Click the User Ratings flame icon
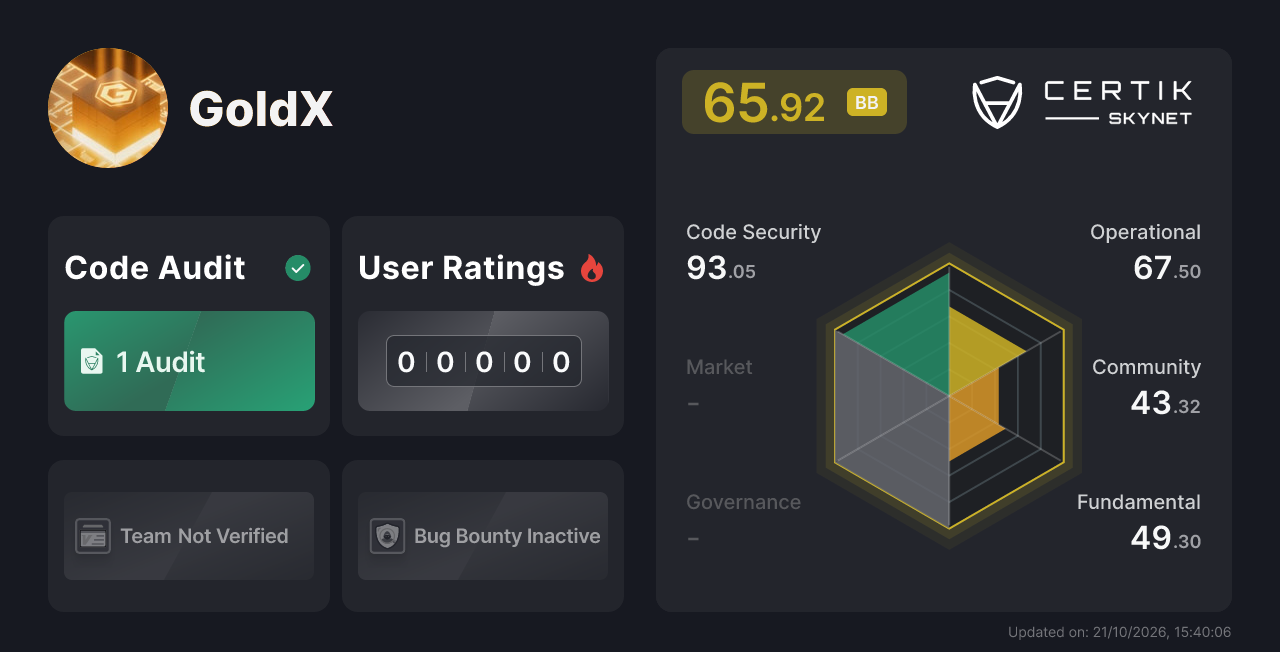Image resolution: width=1280 pixels, height=652 pixels. 592,268
